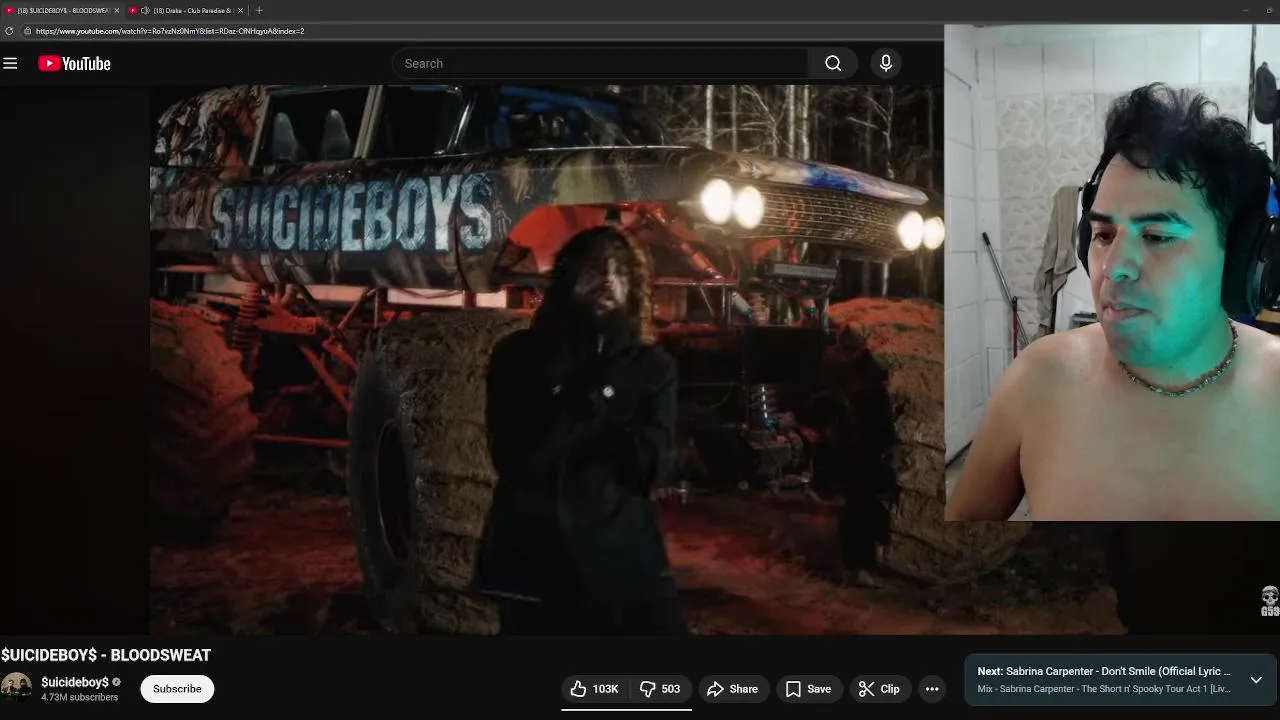Click the site info lock icon
The image size is (1280, 720).
click(x=28, y=31)
